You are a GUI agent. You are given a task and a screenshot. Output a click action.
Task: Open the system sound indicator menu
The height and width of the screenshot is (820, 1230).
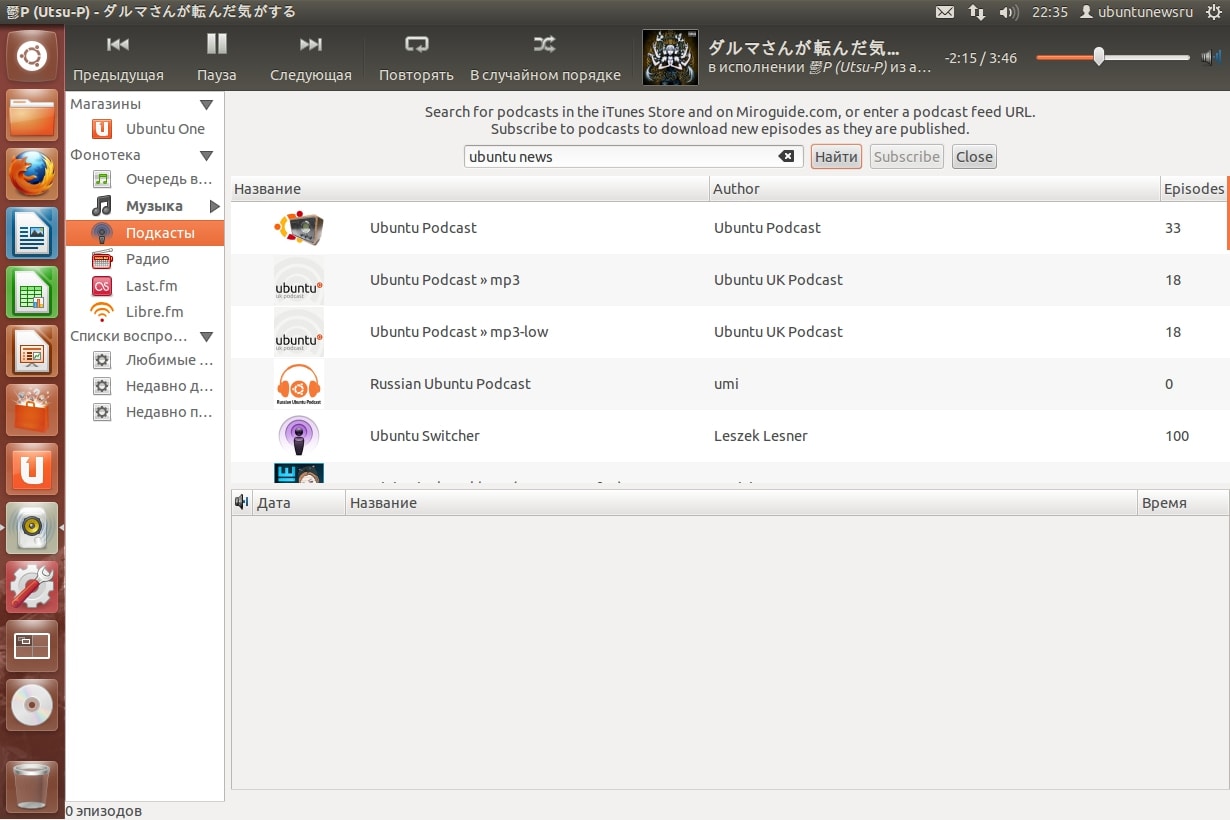1009,12
